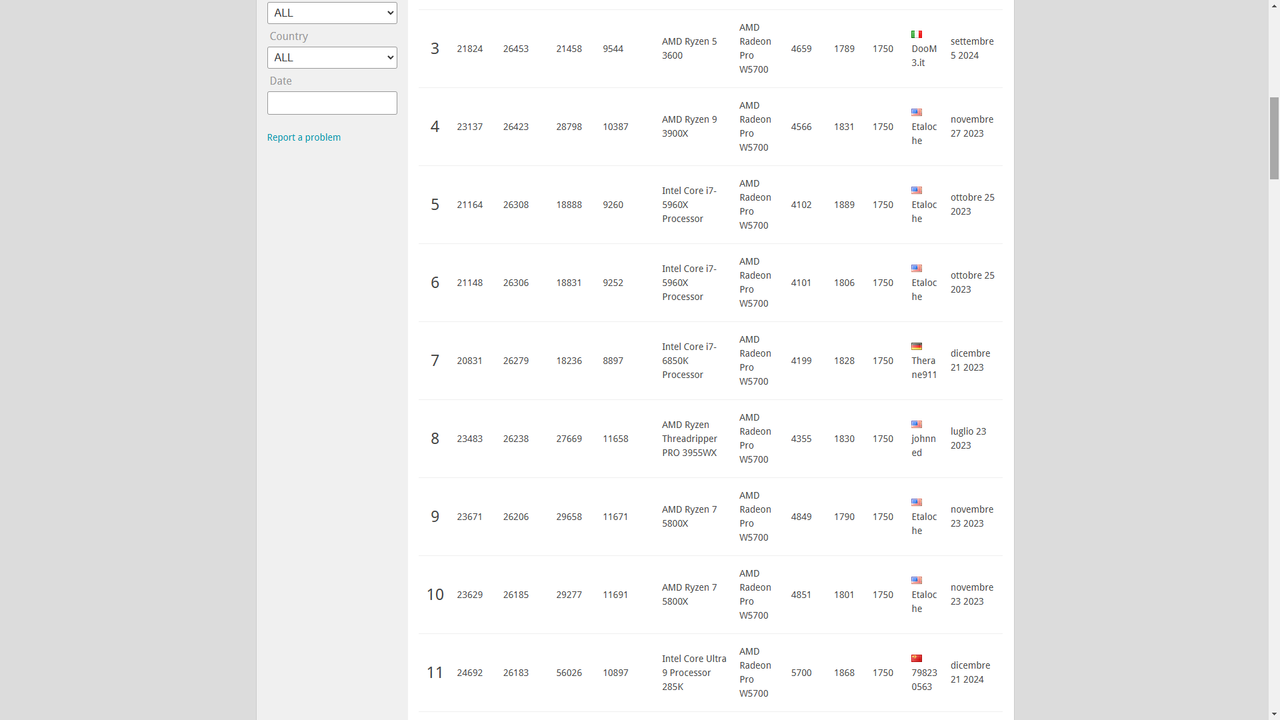
Task: Click value 1889 in row 5
Action: (x=844, y=205)
